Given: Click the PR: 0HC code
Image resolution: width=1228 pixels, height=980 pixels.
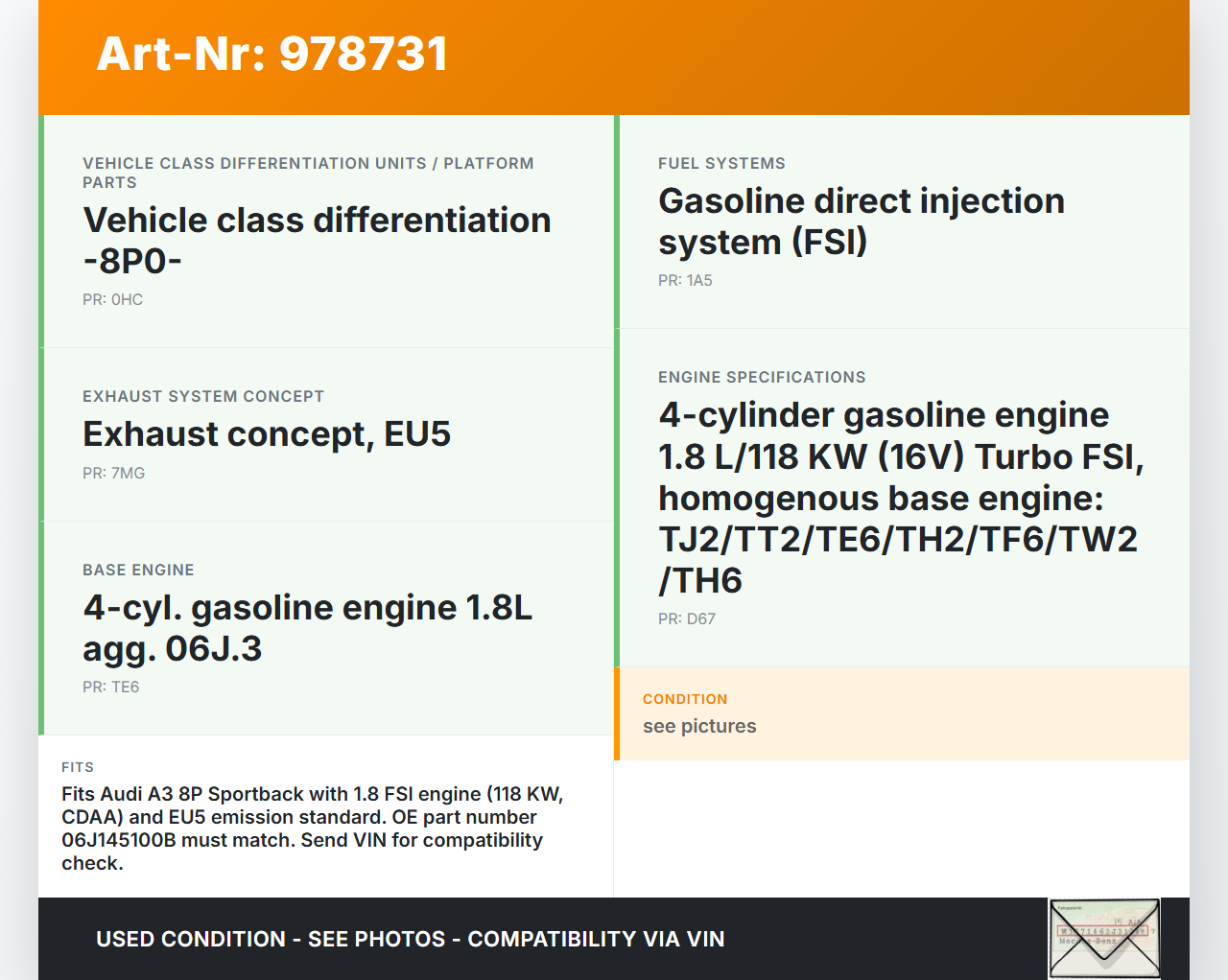Looking at the screenshot, I should 112,299.
